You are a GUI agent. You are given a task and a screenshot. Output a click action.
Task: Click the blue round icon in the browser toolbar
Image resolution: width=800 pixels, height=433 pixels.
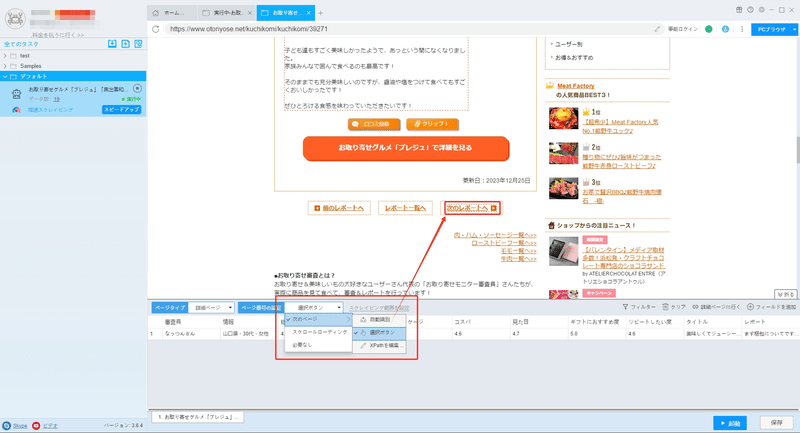point(725,29)
